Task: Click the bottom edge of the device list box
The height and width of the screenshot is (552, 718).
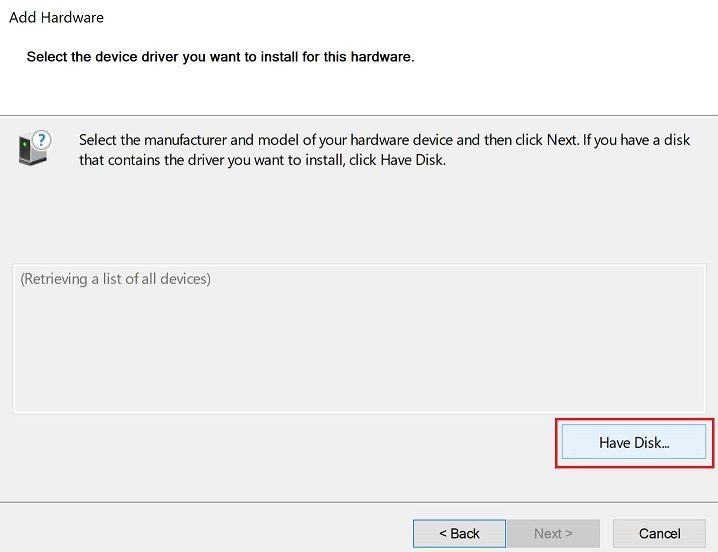Action: coord(360,411)
